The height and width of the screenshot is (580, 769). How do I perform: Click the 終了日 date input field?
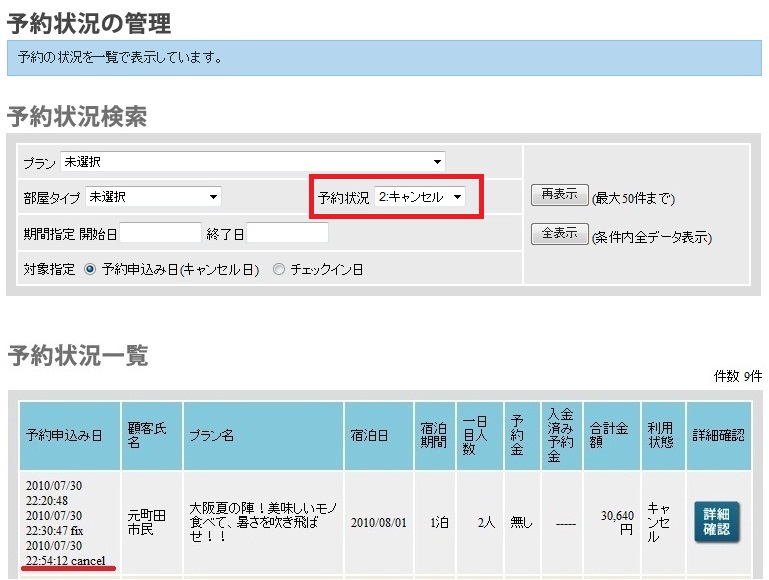pos(288,233)
